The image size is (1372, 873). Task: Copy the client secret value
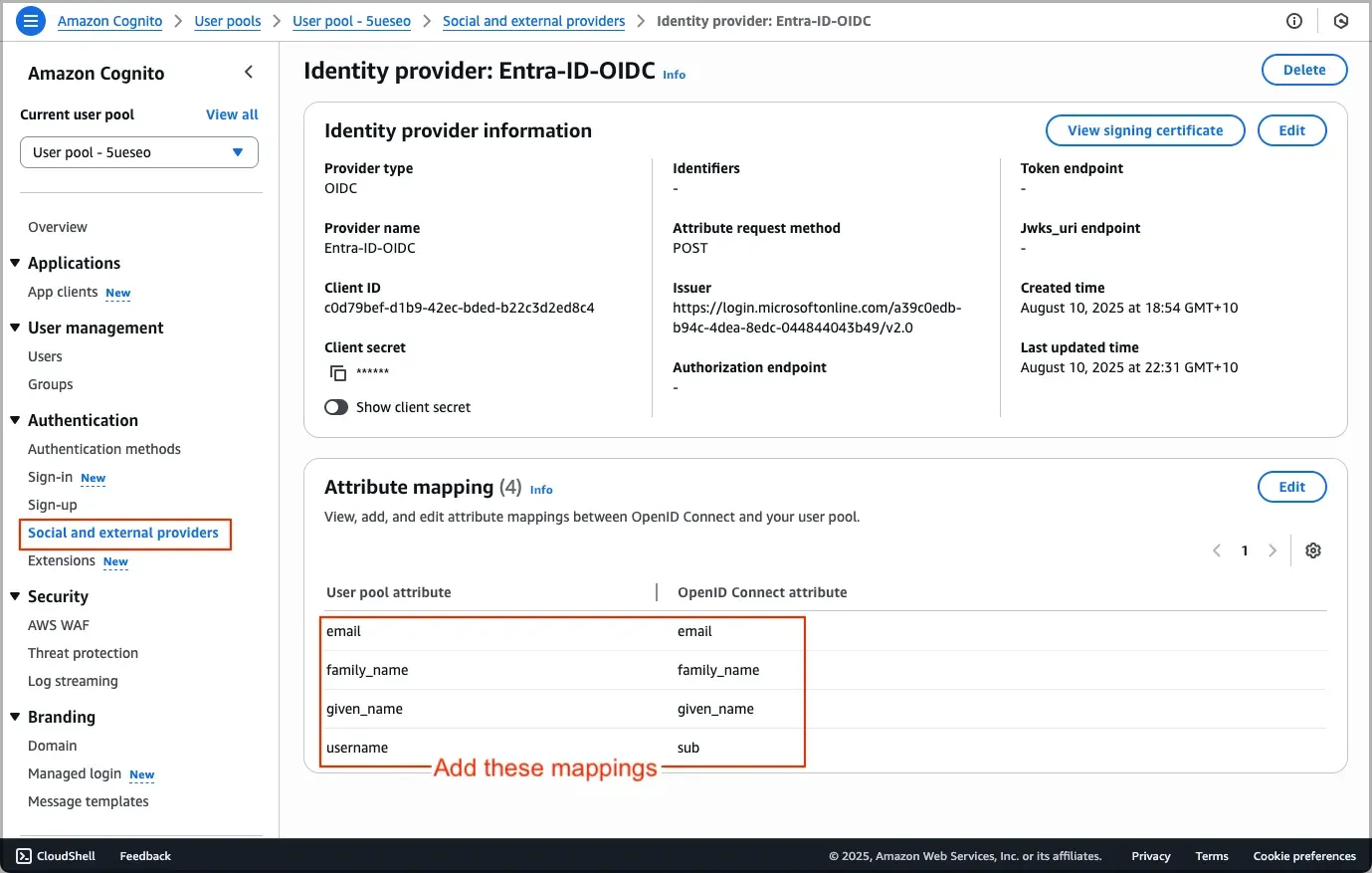coord(338,373)
